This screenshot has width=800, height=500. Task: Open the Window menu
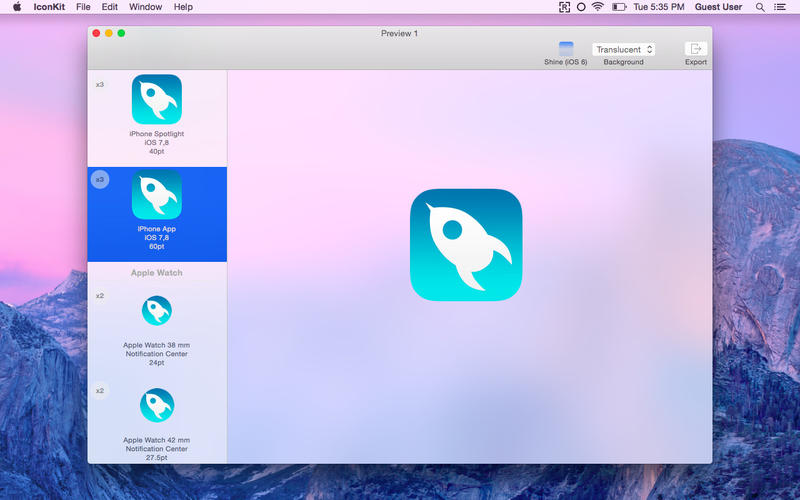pyautogui.click(x=146, y=7)
